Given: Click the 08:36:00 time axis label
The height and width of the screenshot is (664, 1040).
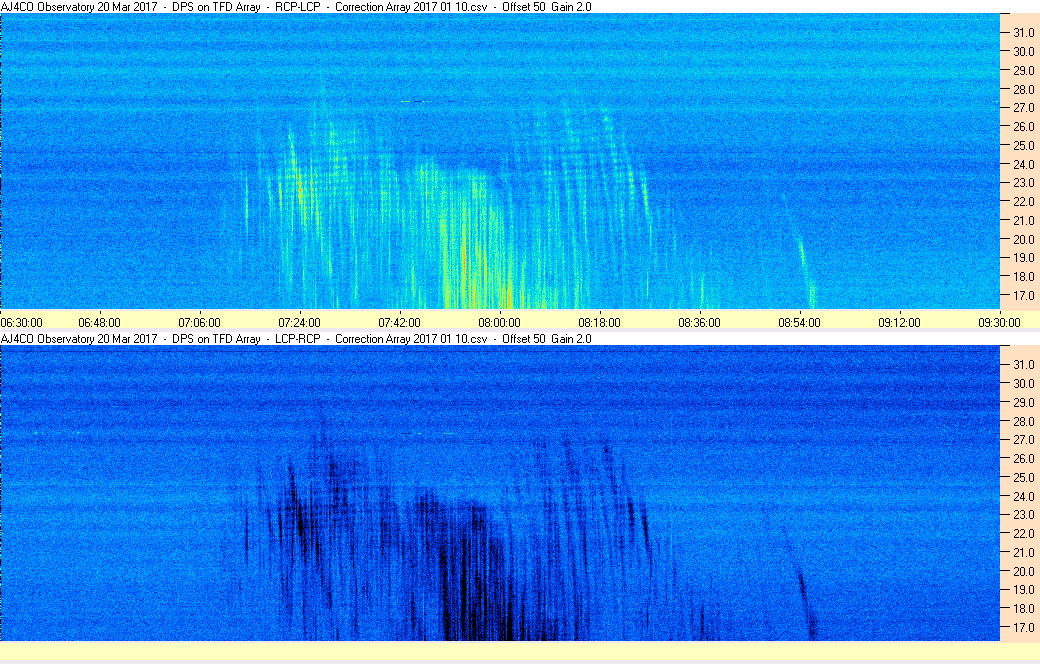Looking at the screenshot, I should 699,322.
